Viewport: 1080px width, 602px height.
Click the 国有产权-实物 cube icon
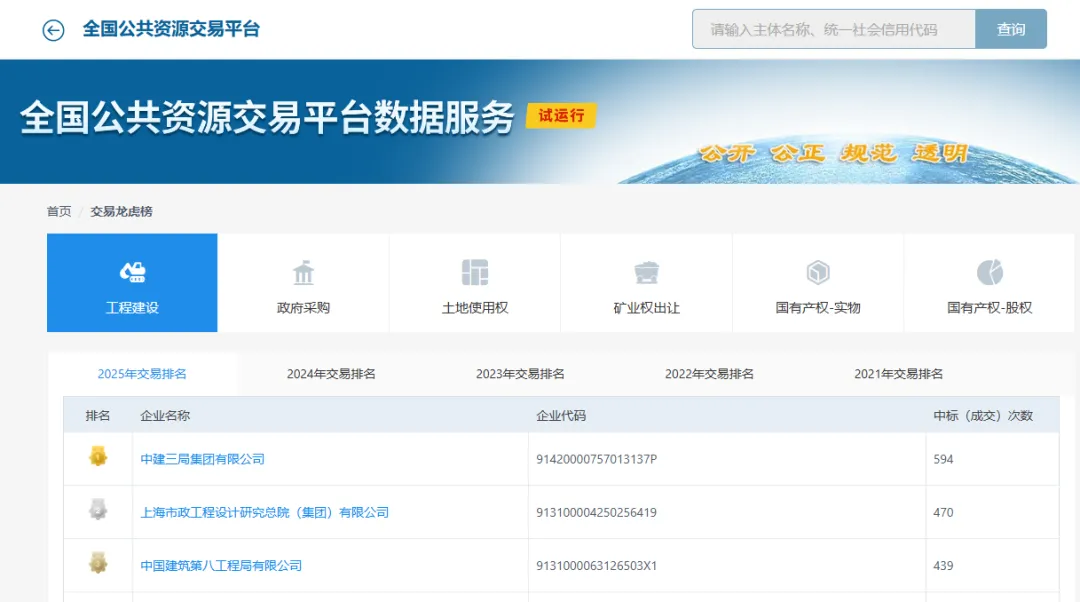coord(818,273)
